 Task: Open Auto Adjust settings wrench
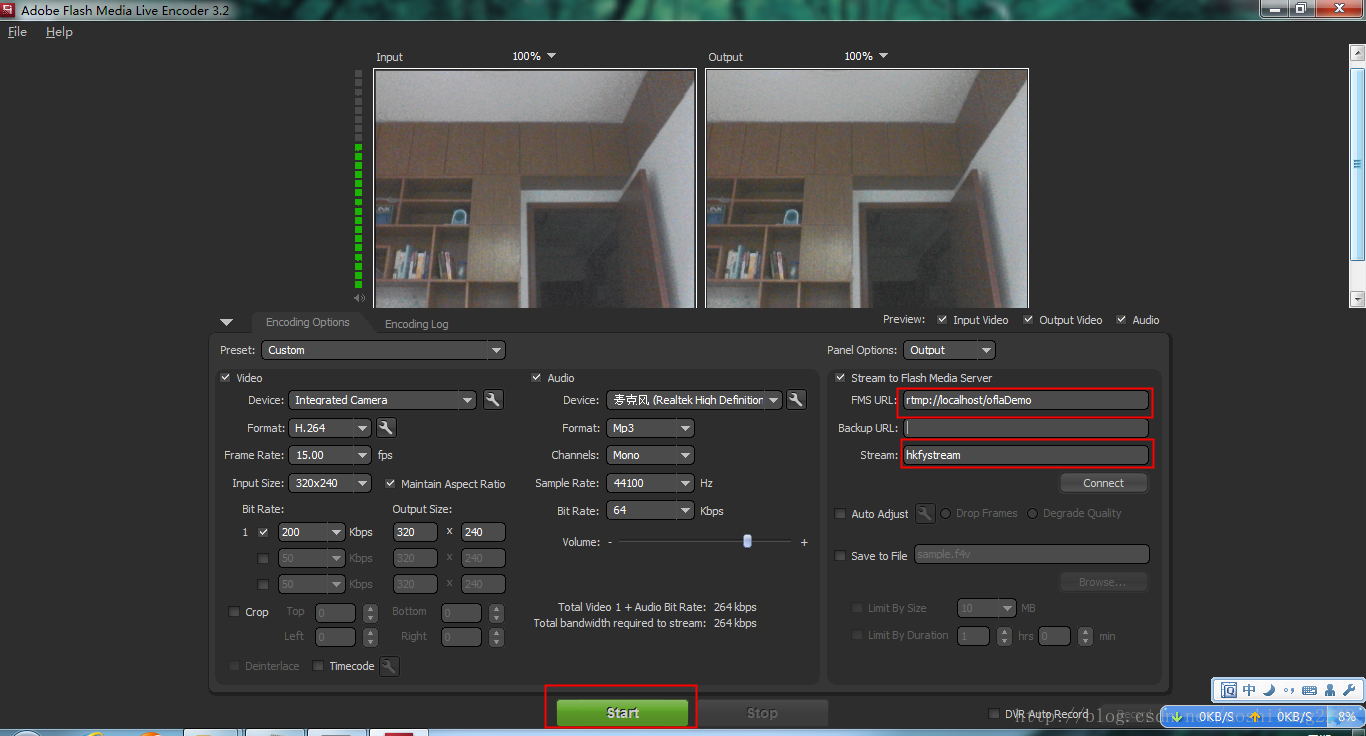click(x=925, y=513)
